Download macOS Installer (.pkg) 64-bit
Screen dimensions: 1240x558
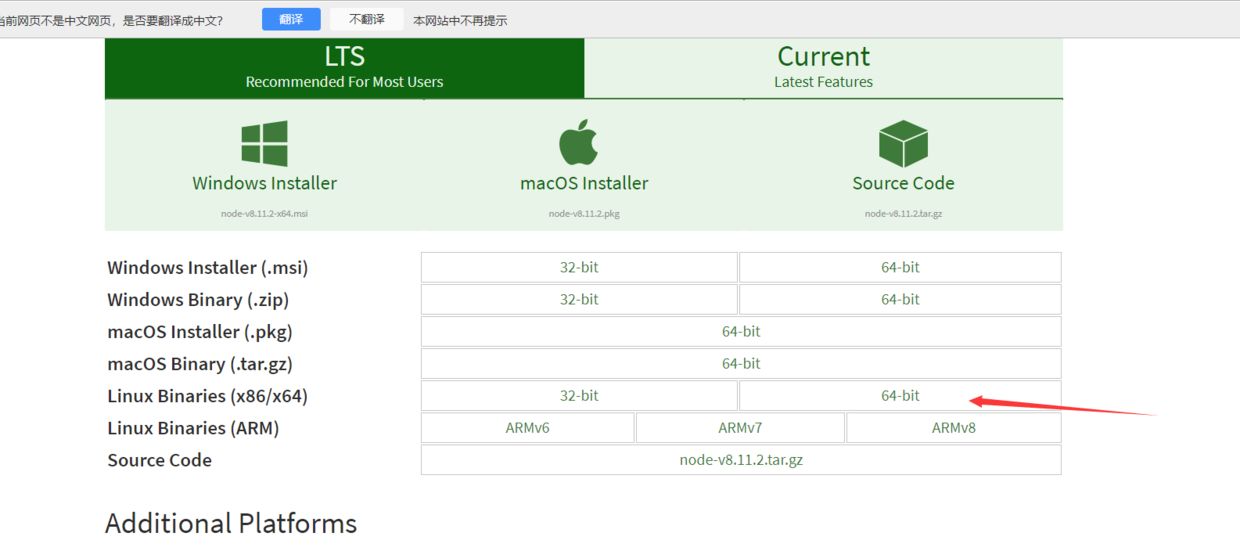tap(741, 331)
